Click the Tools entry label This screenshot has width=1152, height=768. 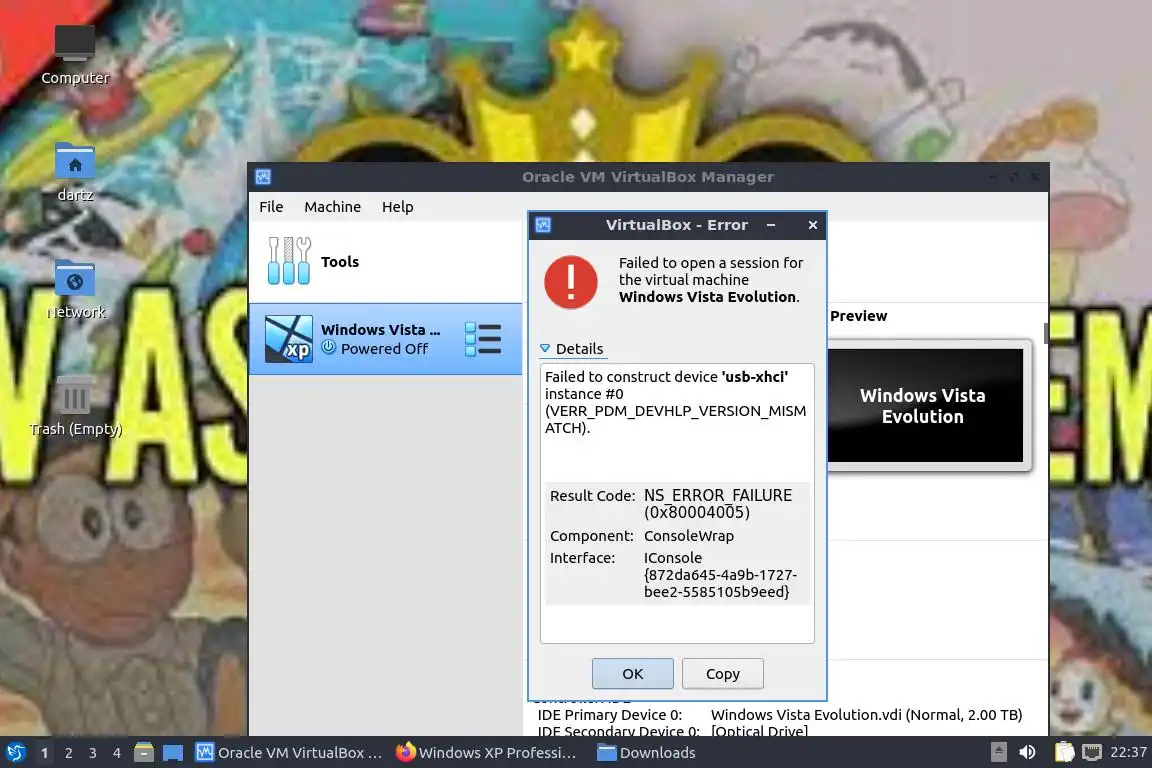[339, 262]
